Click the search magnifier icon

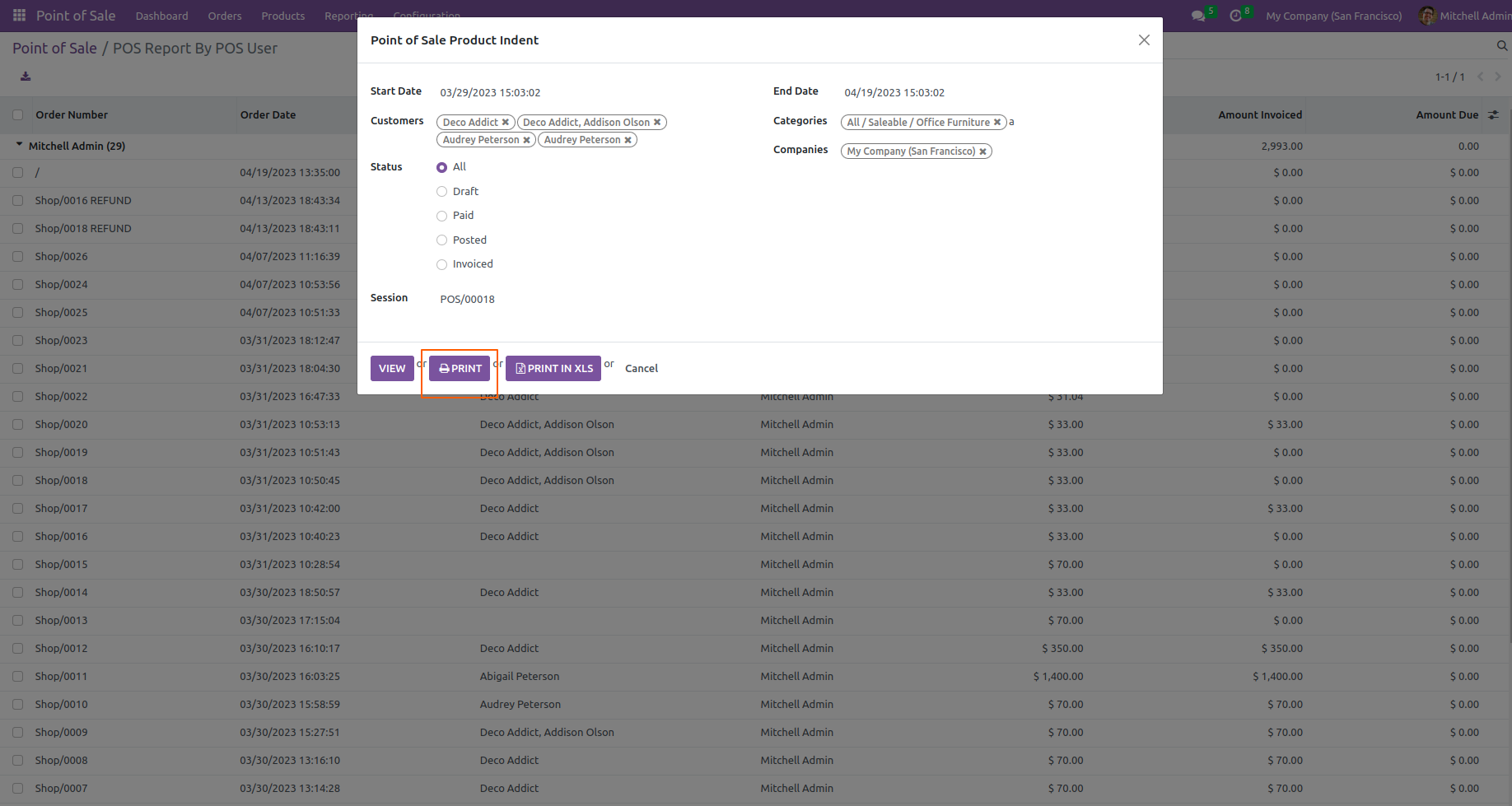click(x=1502, y=46)
